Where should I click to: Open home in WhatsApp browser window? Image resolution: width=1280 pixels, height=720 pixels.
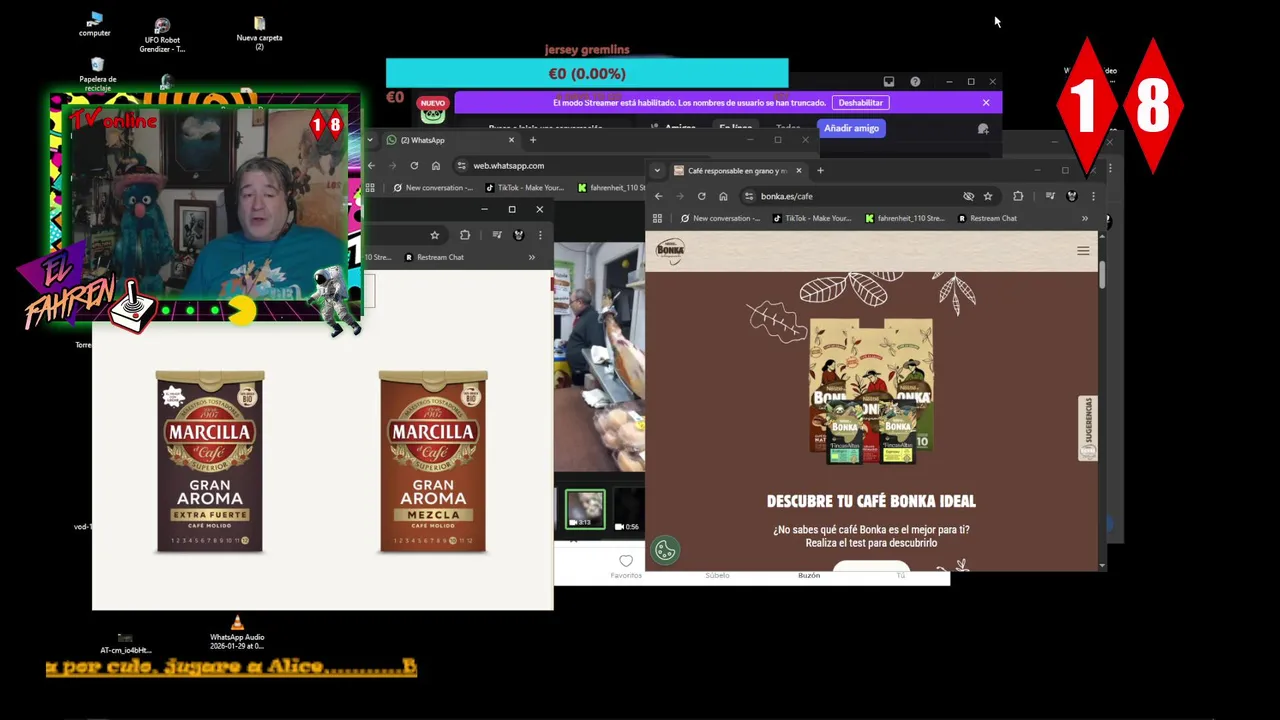click(x=436, y=165)
